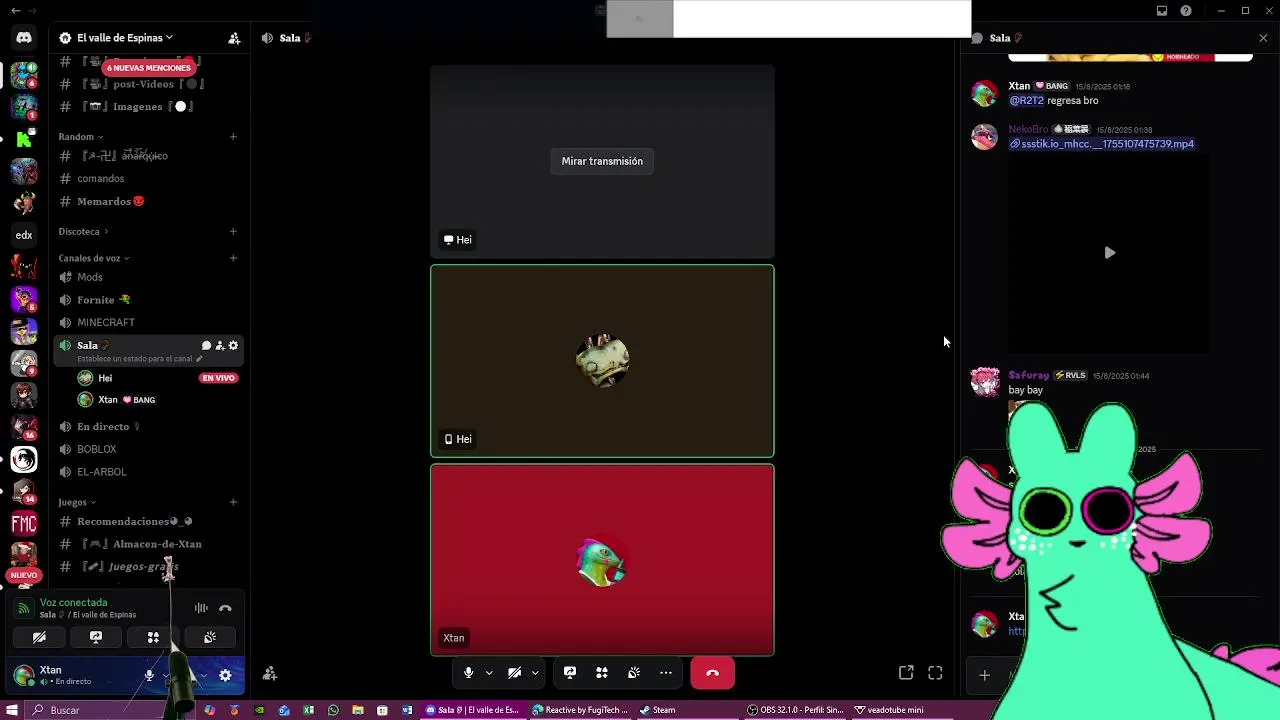The height and width of the screenshot is (720, 1280).
Task: Open user settings gear next to Xtan
Action: coord(225,675)
